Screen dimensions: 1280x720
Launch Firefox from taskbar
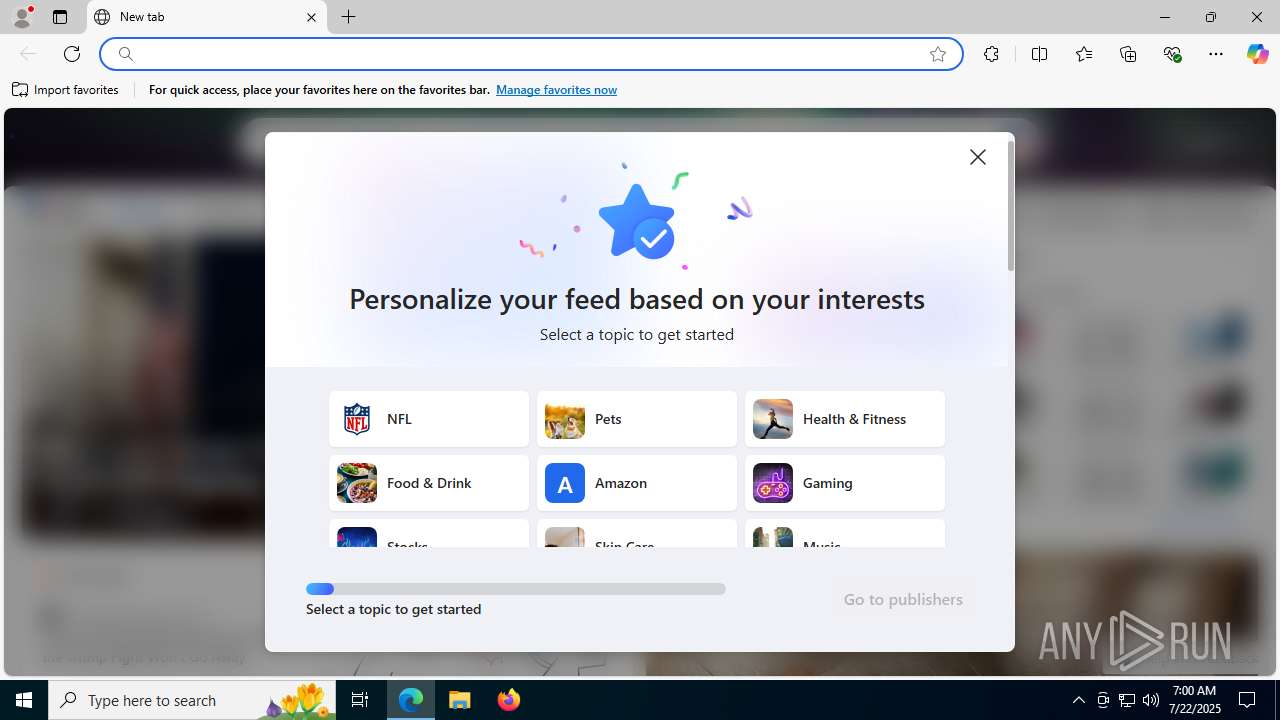pyautogui.click(x=508, y=700)
